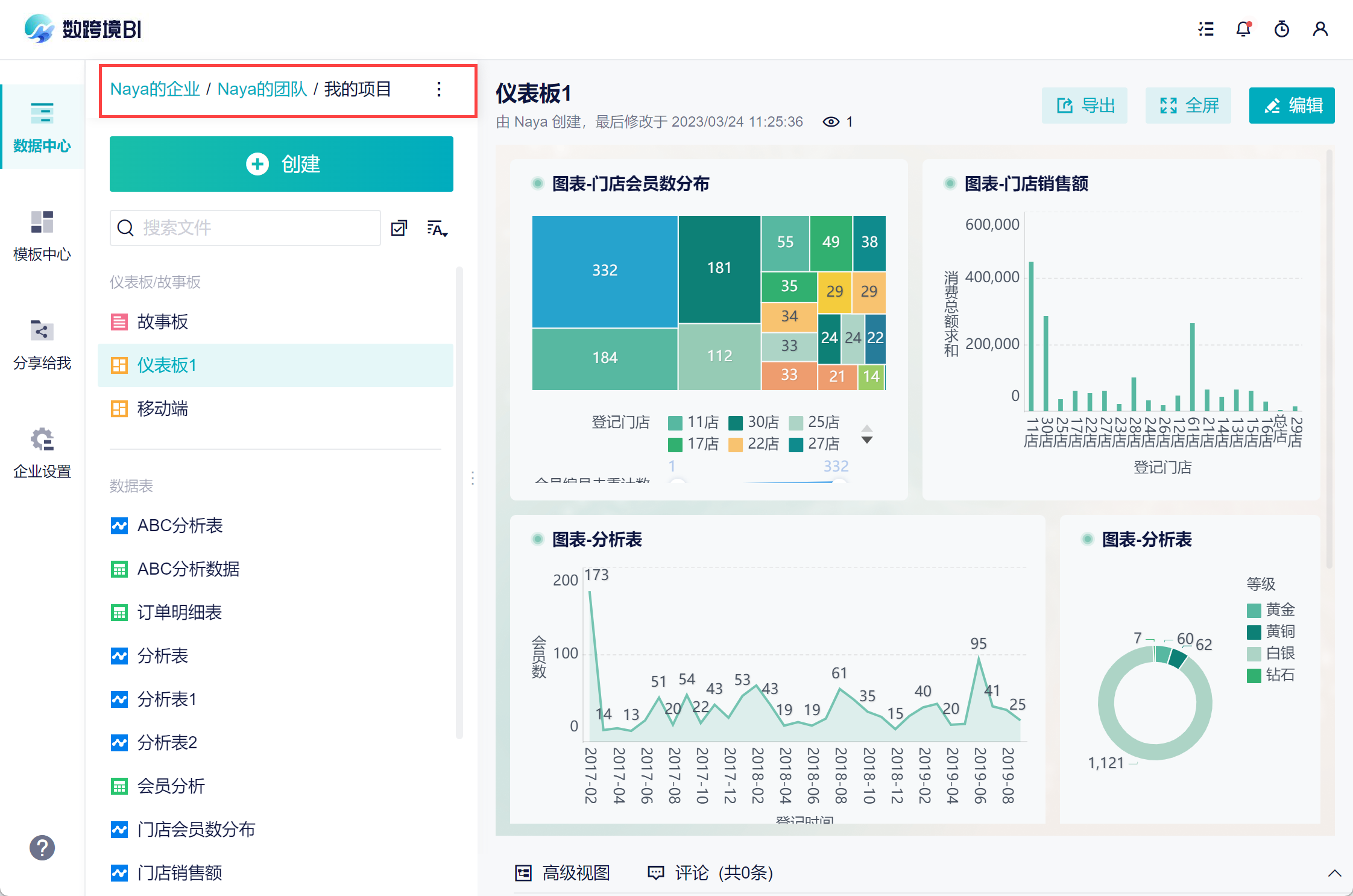This screenshot has width=1353, height=896.
Task: Open the help question mark icon
Action: [42, 848]
